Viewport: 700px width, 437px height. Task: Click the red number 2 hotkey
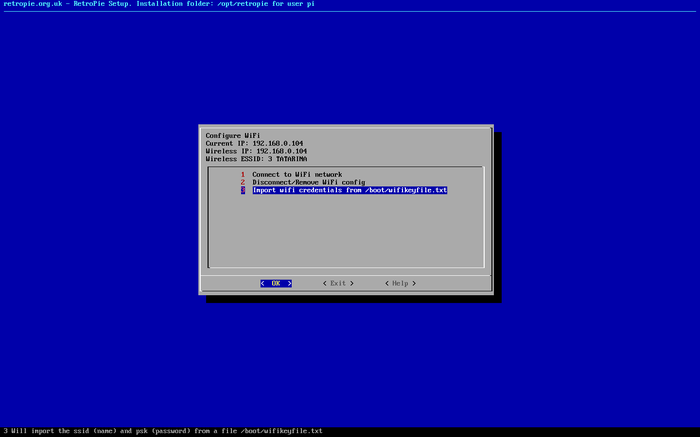point(242,182)
